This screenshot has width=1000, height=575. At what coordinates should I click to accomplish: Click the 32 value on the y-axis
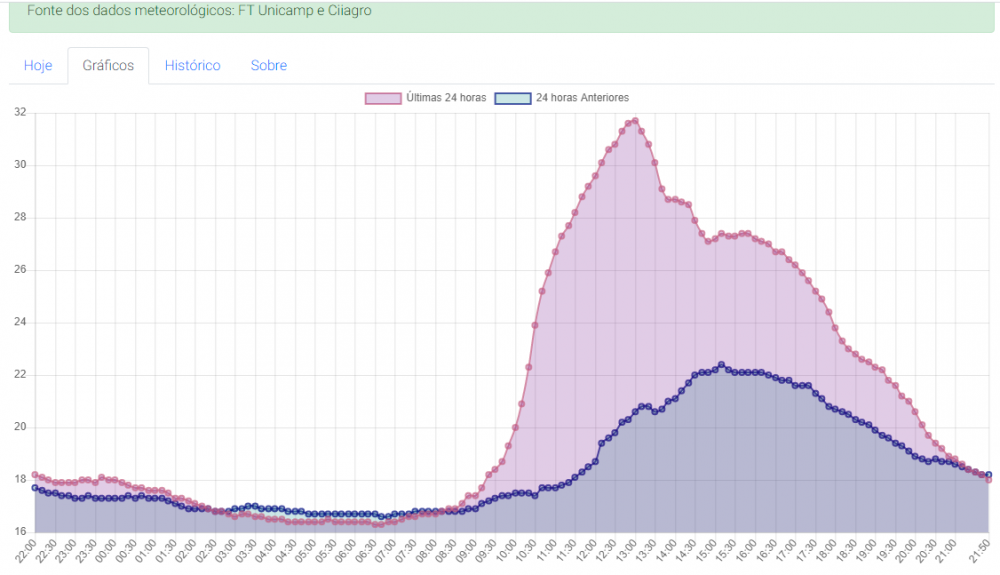click(x=20, y=112)
